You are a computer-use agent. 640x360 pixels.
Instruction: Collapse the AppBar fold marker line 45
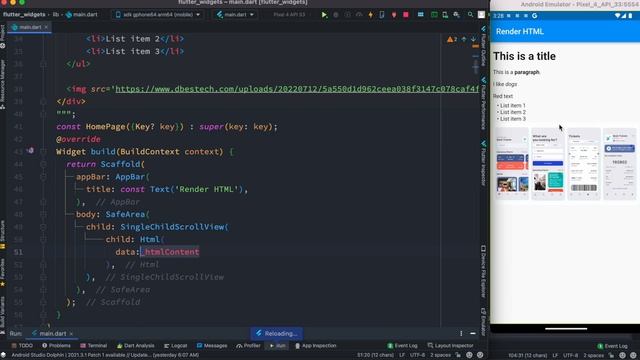[x=43, y=177]
